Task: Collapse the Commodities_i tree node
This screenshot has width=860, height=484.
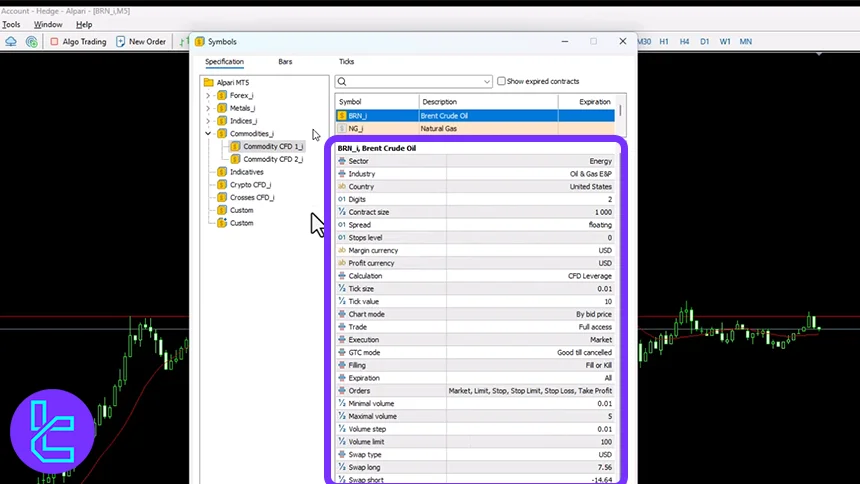Action: pyautogui.click(x=208, y=134)
